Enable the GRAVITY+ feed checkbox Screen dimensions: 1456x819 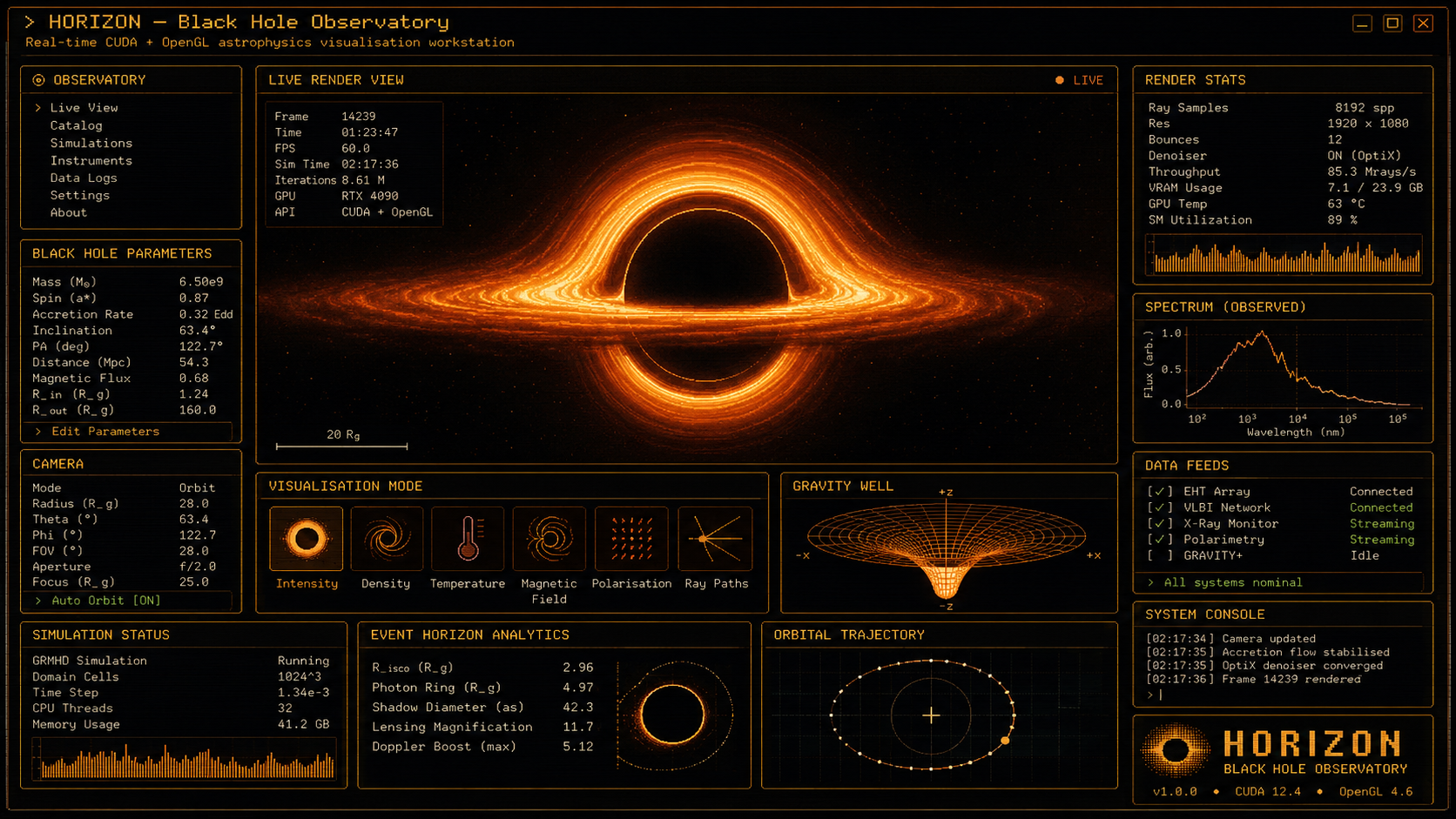click(1160, 555)
